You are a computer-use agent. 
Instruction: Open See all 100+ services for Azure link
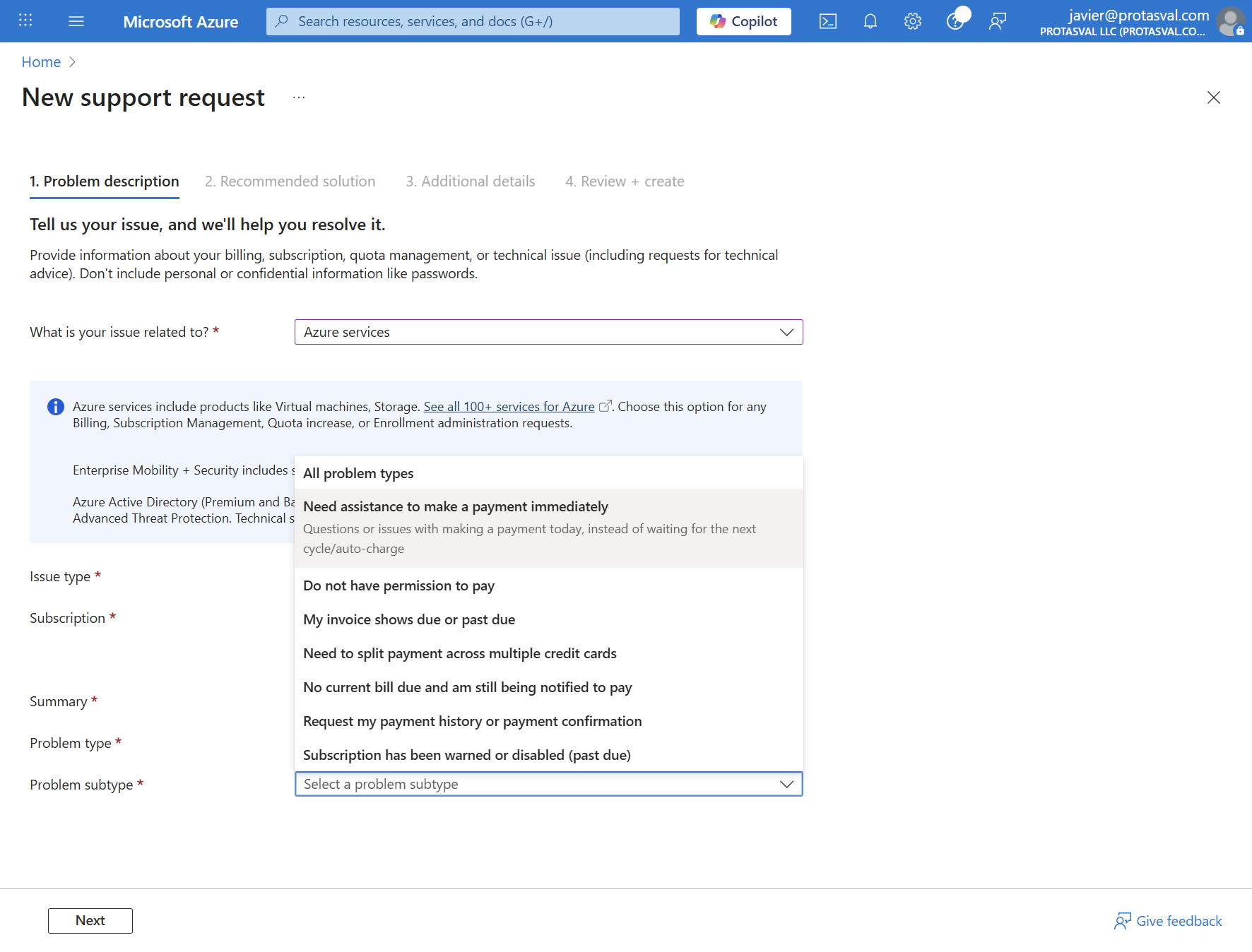point(509,407)
